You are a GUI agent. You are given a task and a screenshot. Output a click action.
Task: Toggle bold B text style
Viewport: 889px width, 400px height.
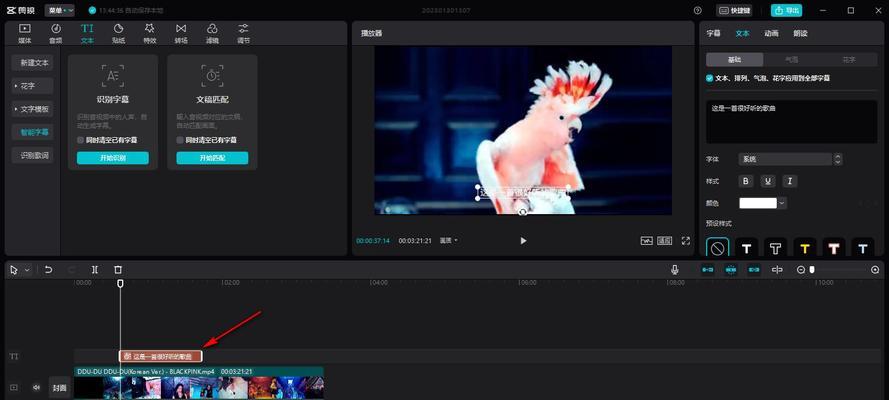[x=746, y=181]
